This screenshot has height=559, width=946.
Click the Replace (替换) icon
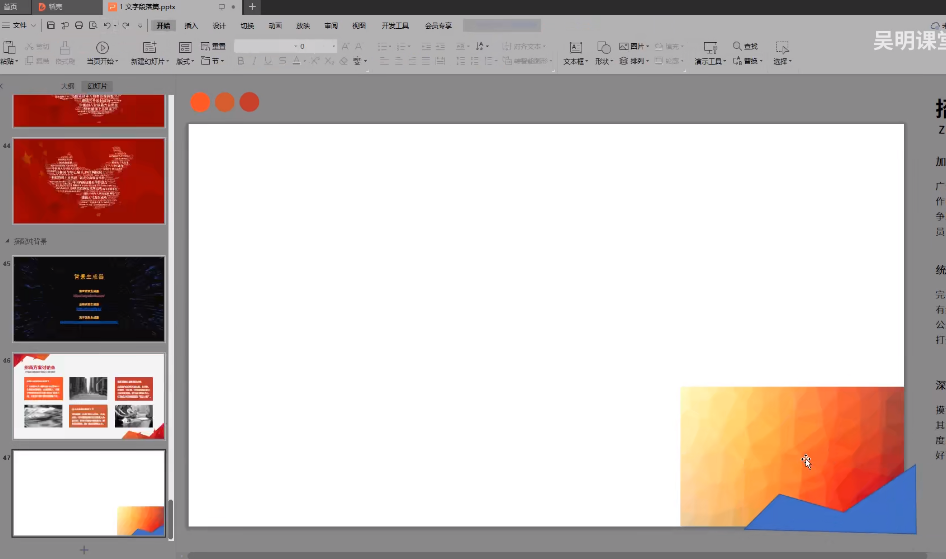(x=737, y=61)
